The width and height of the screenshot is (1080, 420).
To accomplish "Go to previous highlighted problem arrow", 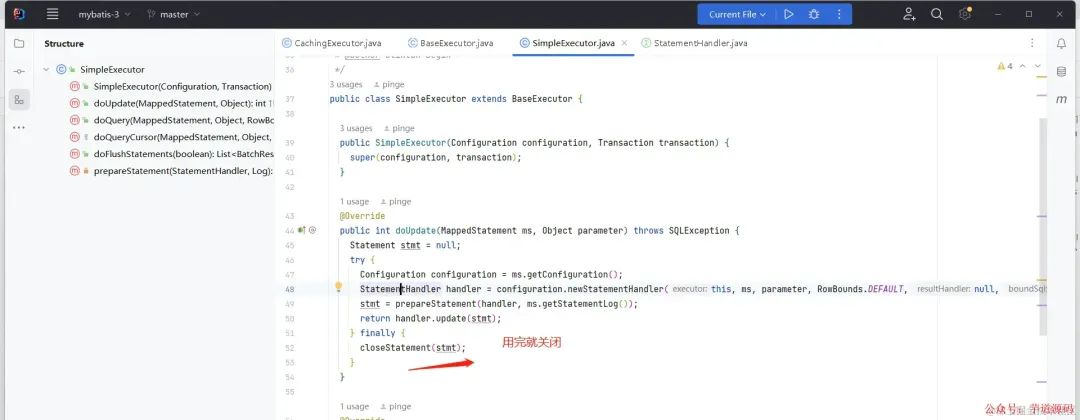I will pyautogui.click(x=1022, y=66).
